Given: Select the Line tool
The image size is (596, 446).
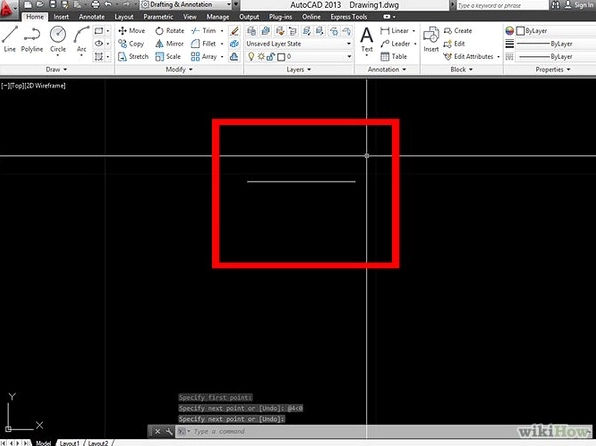Looking at the screenshot, I should [x=10, y=39].
